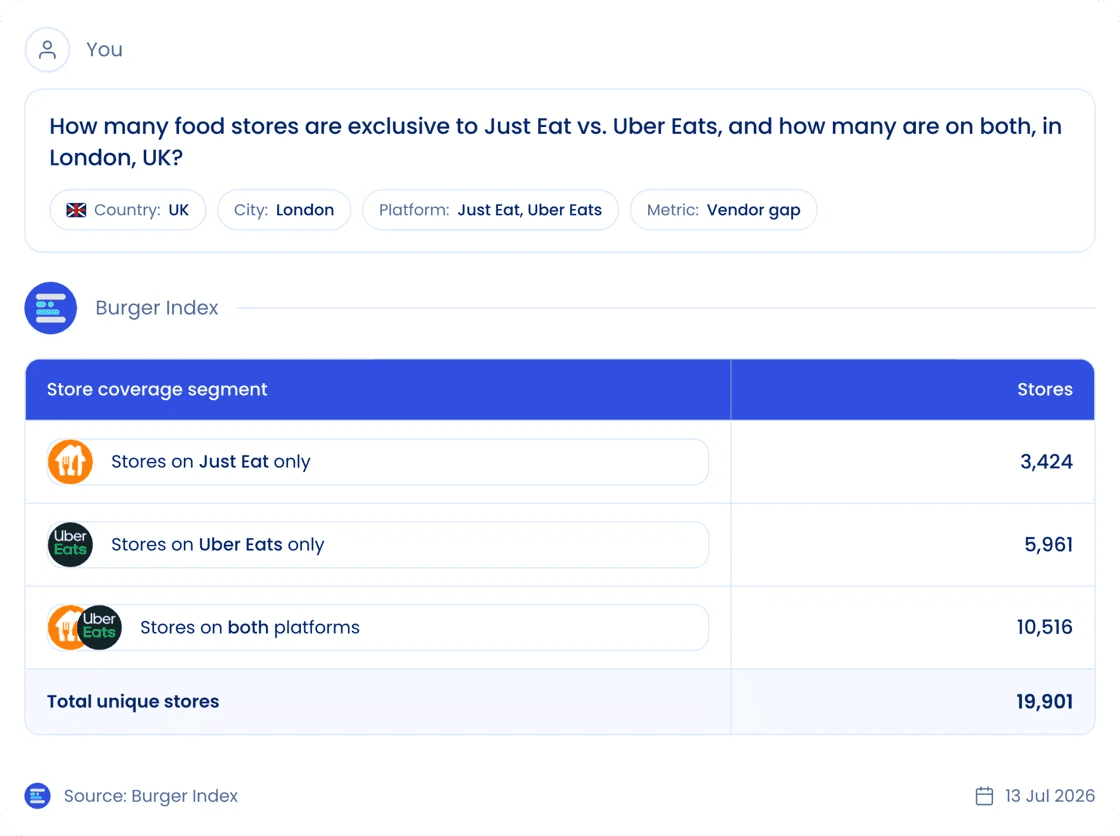Click the 10,516 stores value
Image resolution: width=1120 pixels, height=836 pixels.
point(1045,627)
